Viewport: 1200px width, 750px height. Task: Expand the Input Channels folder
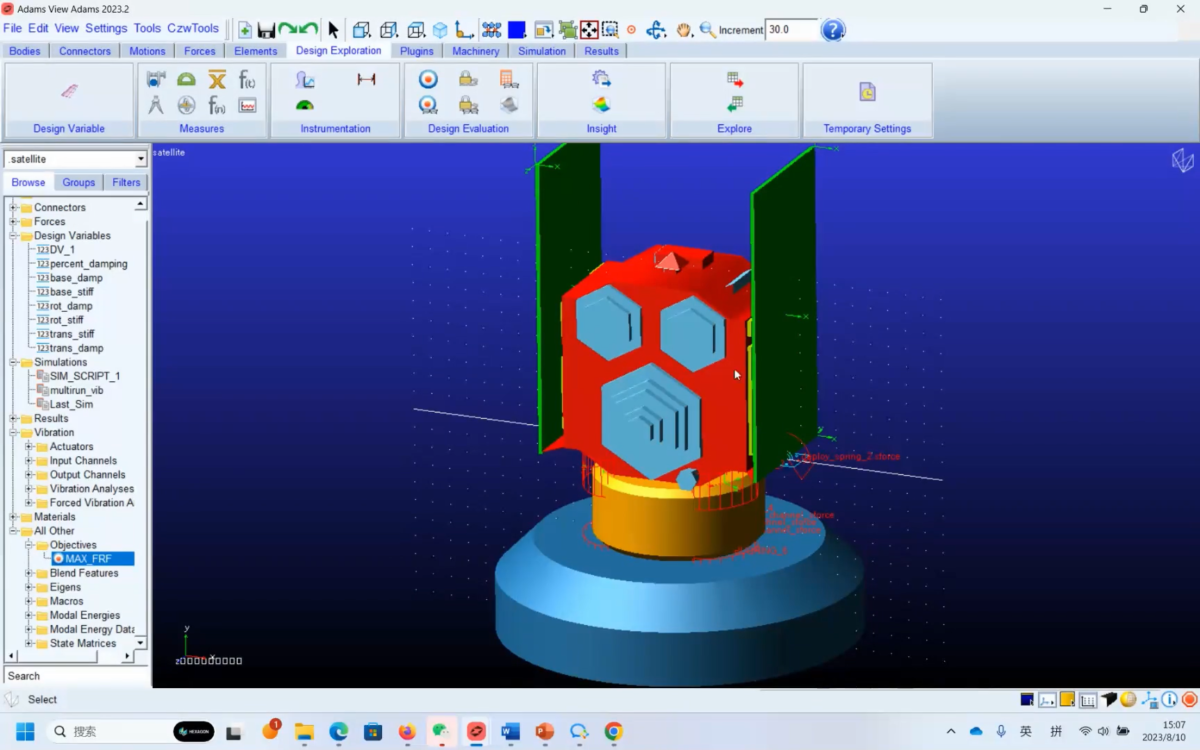tap(29, 461)
